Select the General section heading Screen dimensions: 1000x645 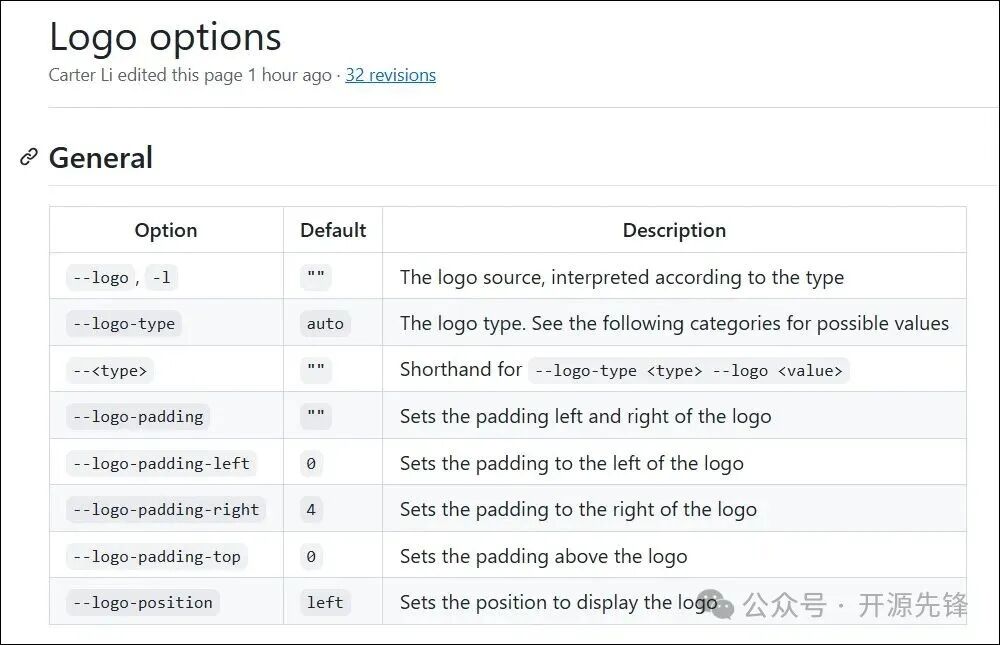tap(101, 158)
